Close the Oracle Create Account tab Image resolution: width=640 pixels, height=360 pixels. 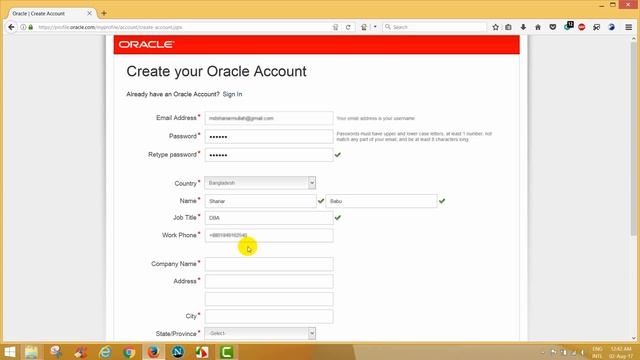pos(89,13)
